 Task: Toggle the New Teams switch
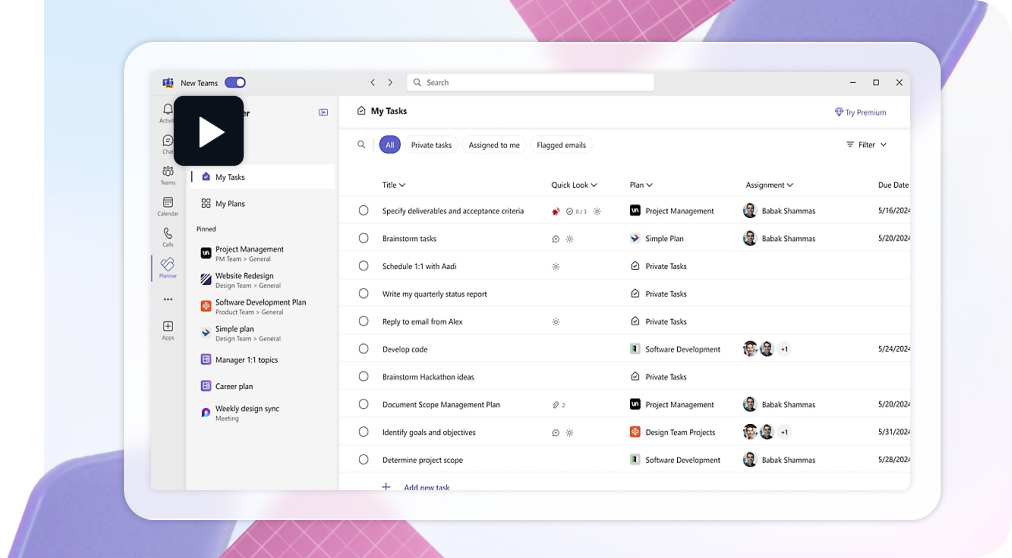coord(235,83)
